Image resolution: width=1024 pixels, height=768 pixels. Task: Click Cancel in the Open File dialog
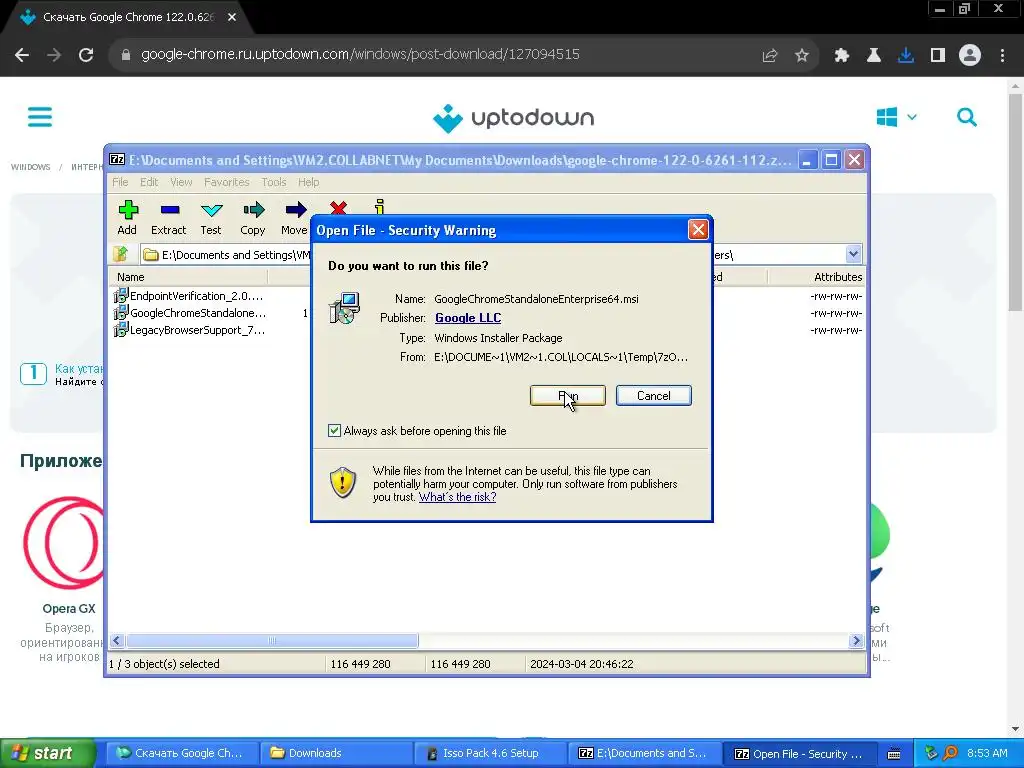point(653,396)
